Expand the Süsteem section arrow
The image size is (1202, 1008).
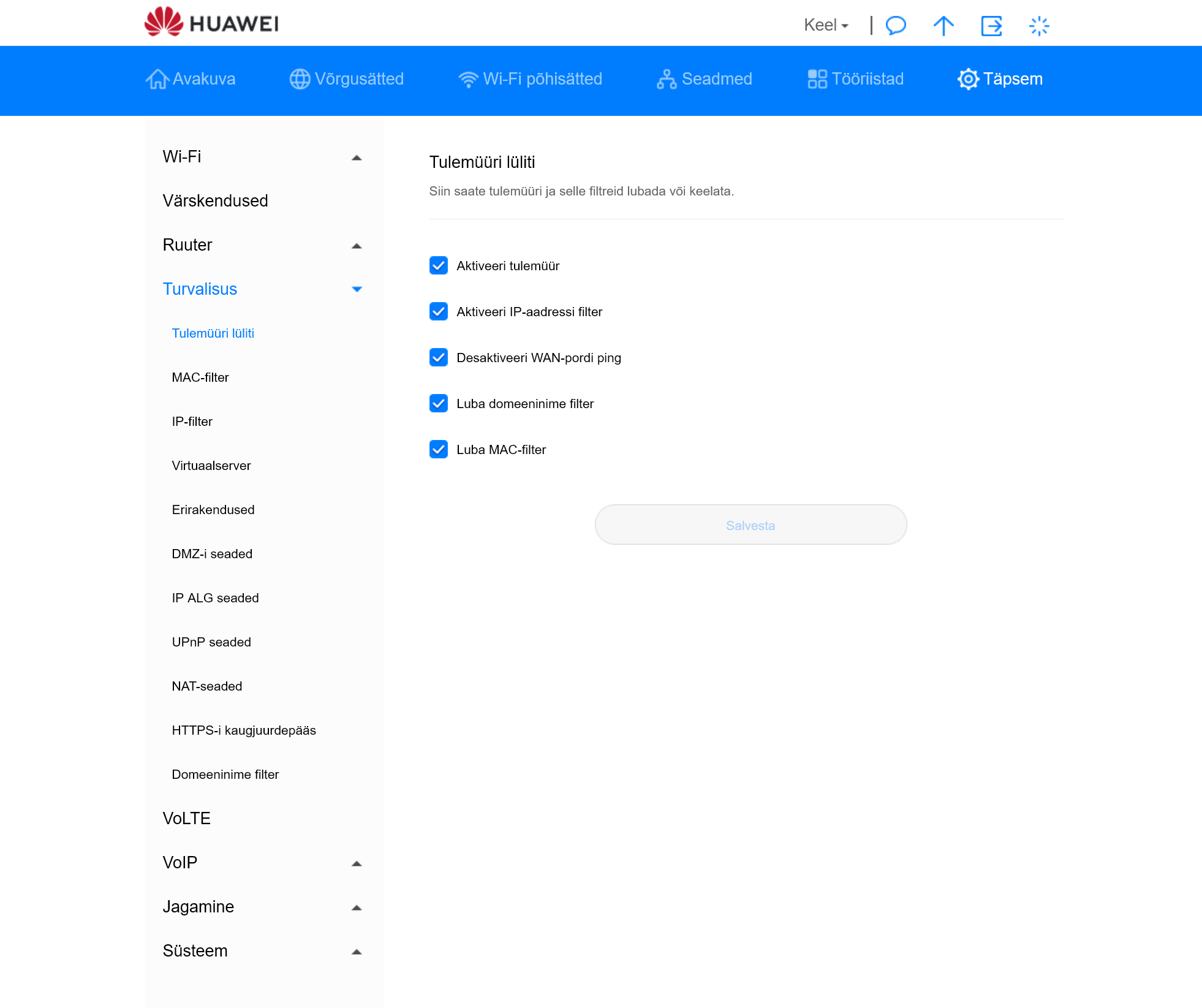point(357,952)
